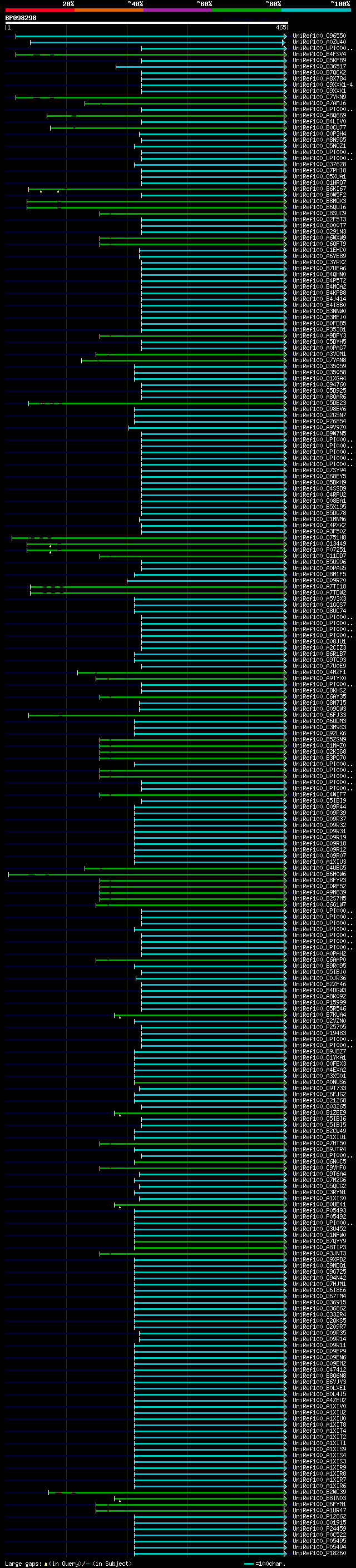Click the red 20% identity legend bar

(39, 10)
